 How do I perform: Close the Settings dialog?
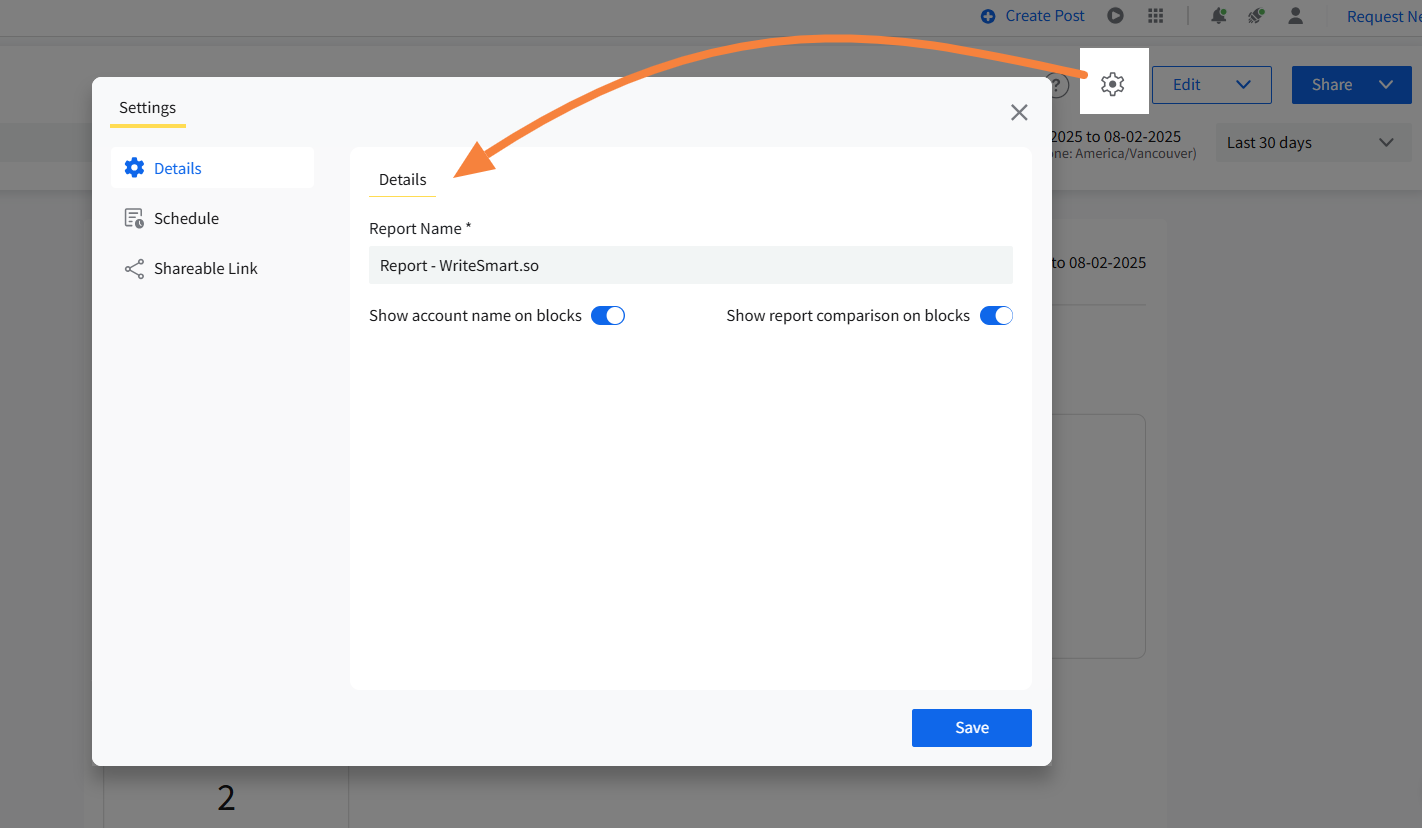1019,113
